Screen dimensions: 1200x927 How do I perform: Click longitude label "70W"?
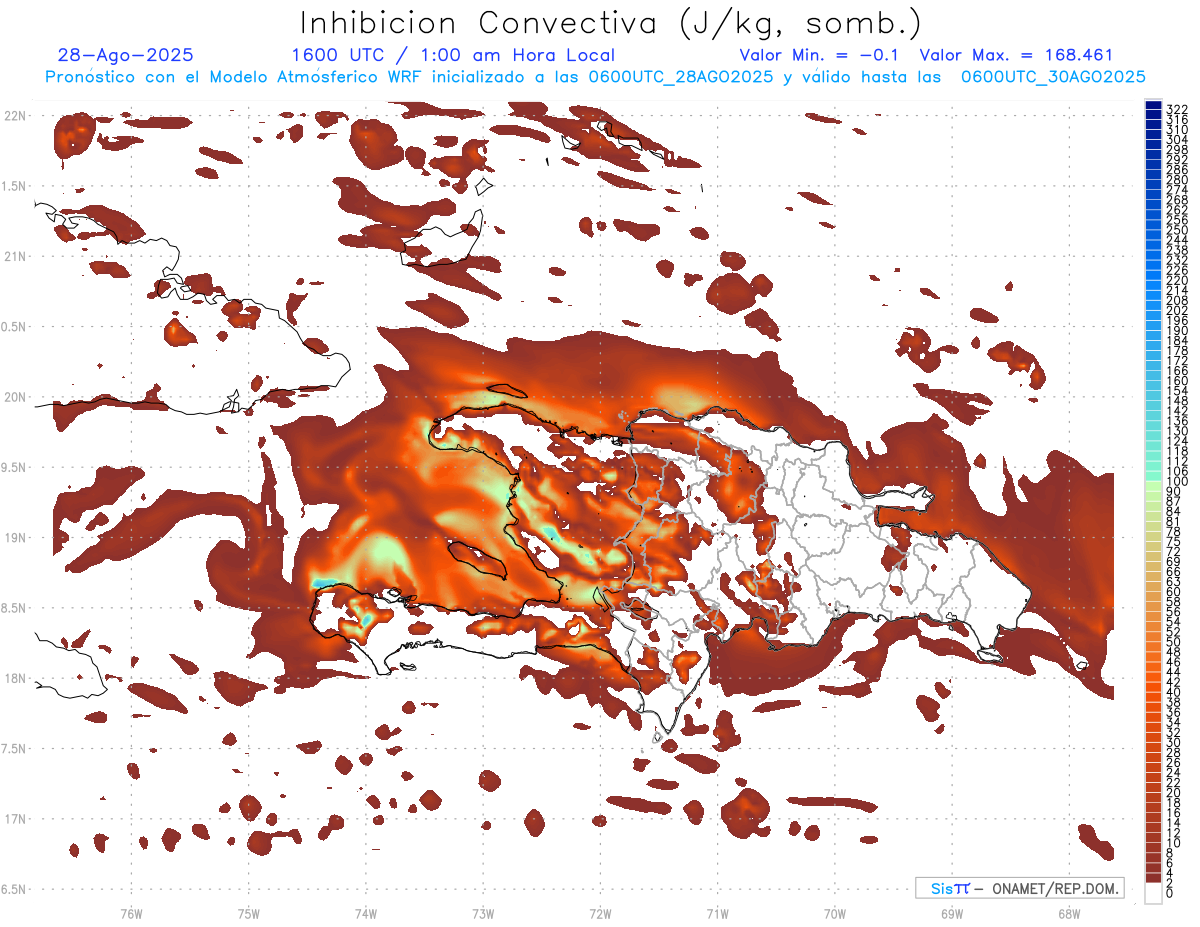click(x=835, y=913)
